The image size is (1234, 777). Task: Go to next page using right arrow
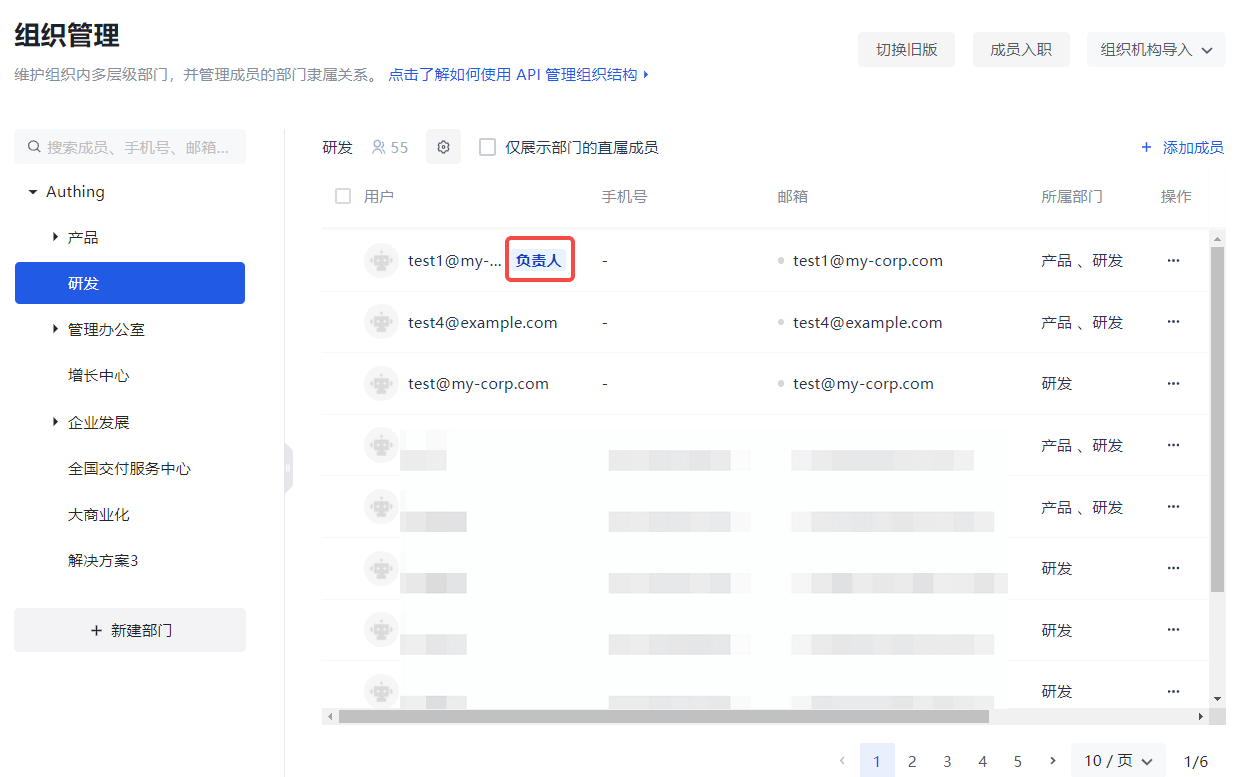(1052, 761)
